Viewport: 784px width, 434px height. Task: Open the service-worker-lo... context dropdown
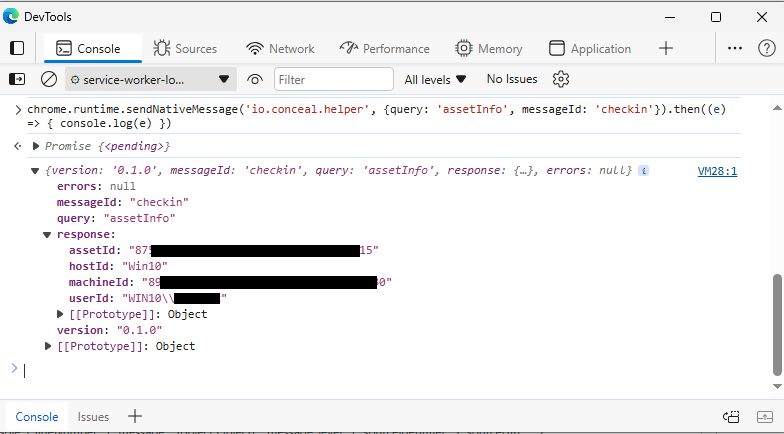pyautogui.click(x=150, y=80)
